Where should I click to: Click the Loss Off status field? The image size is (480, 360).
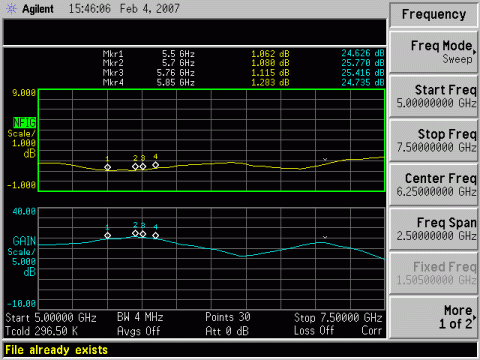pos(314,331)
